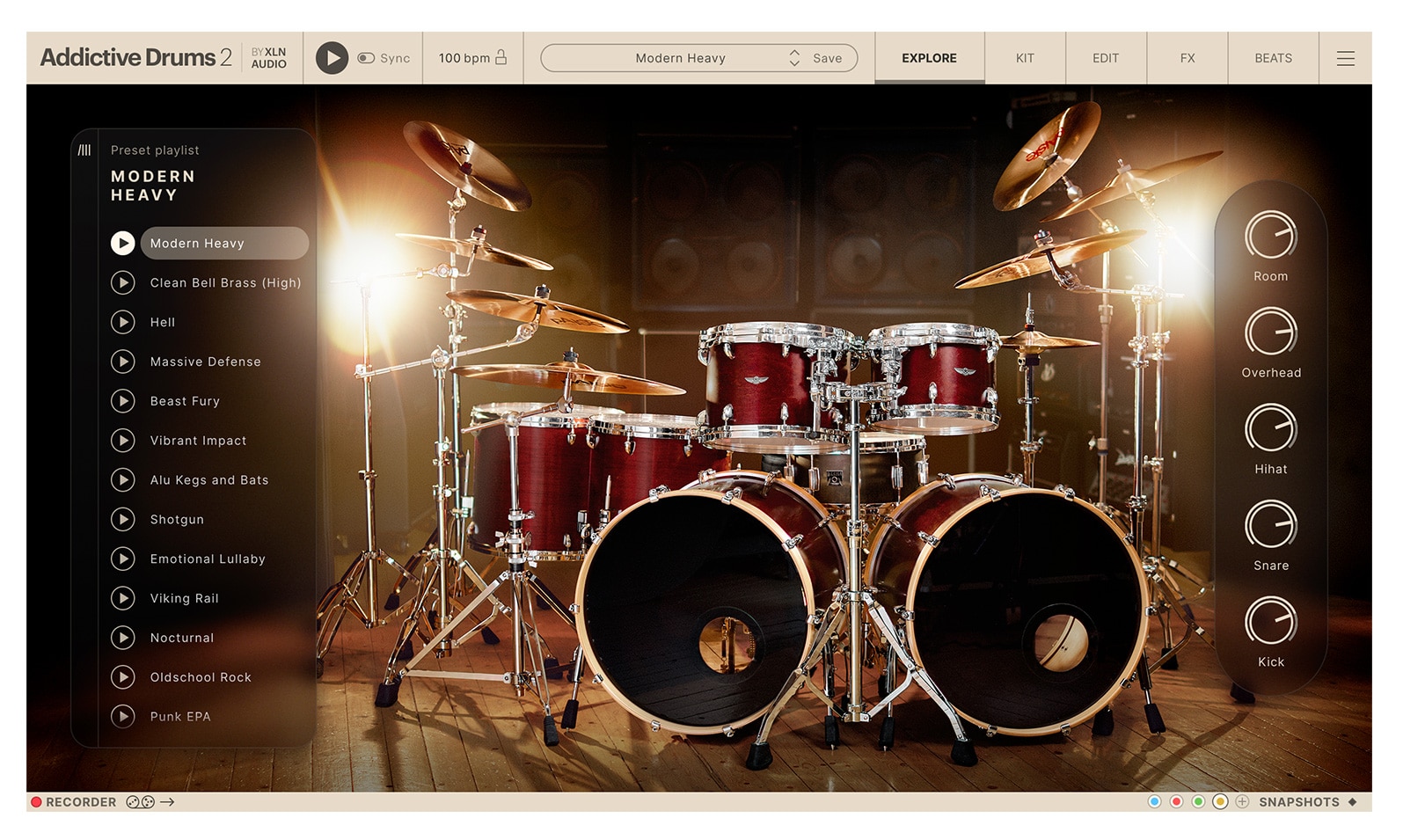1425x840 pixels.
Task: Switch to the BEATS tab
Action: tap(1273, 58)
